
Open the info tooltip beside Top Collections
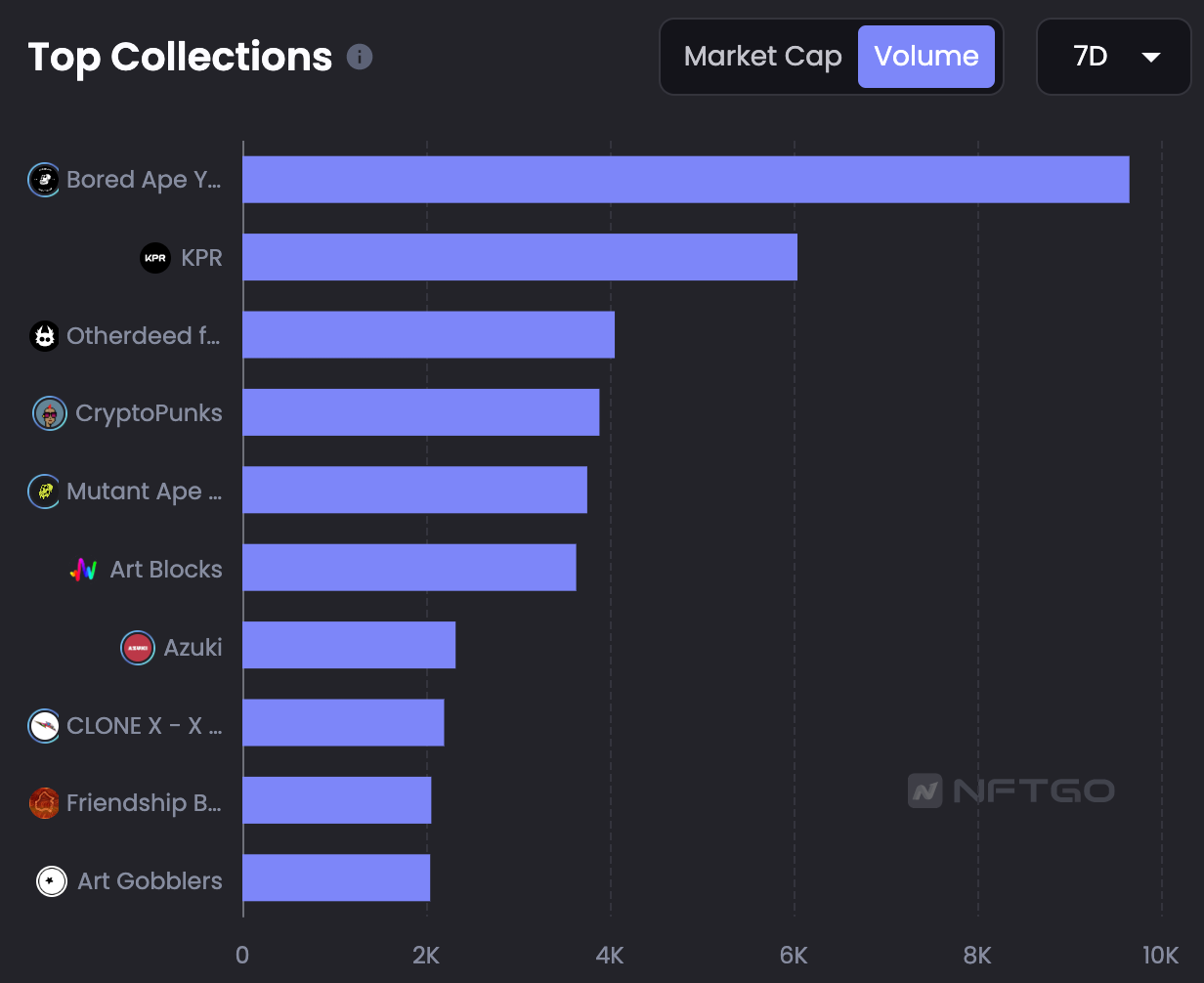360,57
